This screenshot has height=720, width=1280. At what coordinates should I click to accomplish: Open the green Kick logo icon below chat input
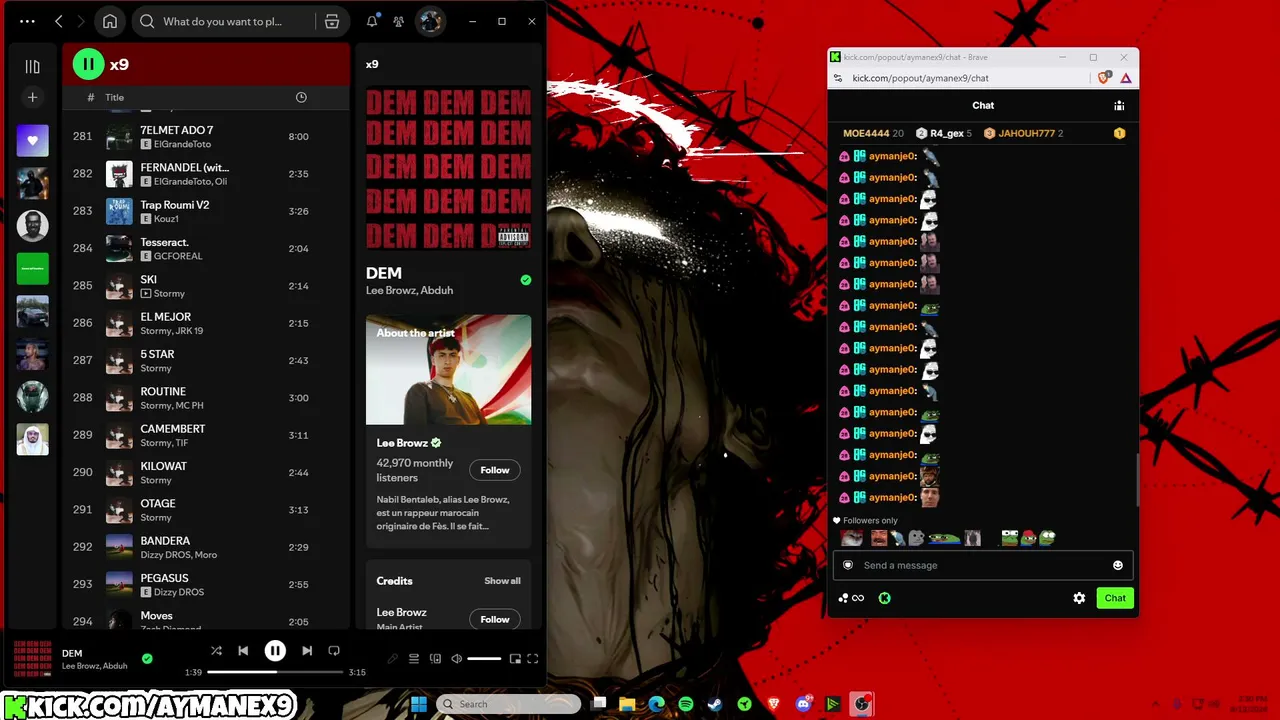pos(884,598)
